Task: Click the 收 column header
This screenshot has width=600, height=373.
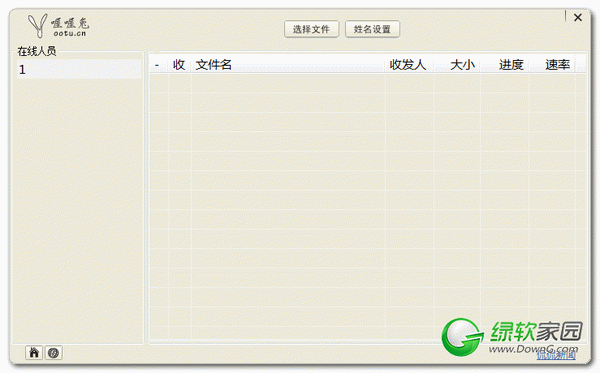Action: pos(179,65)
